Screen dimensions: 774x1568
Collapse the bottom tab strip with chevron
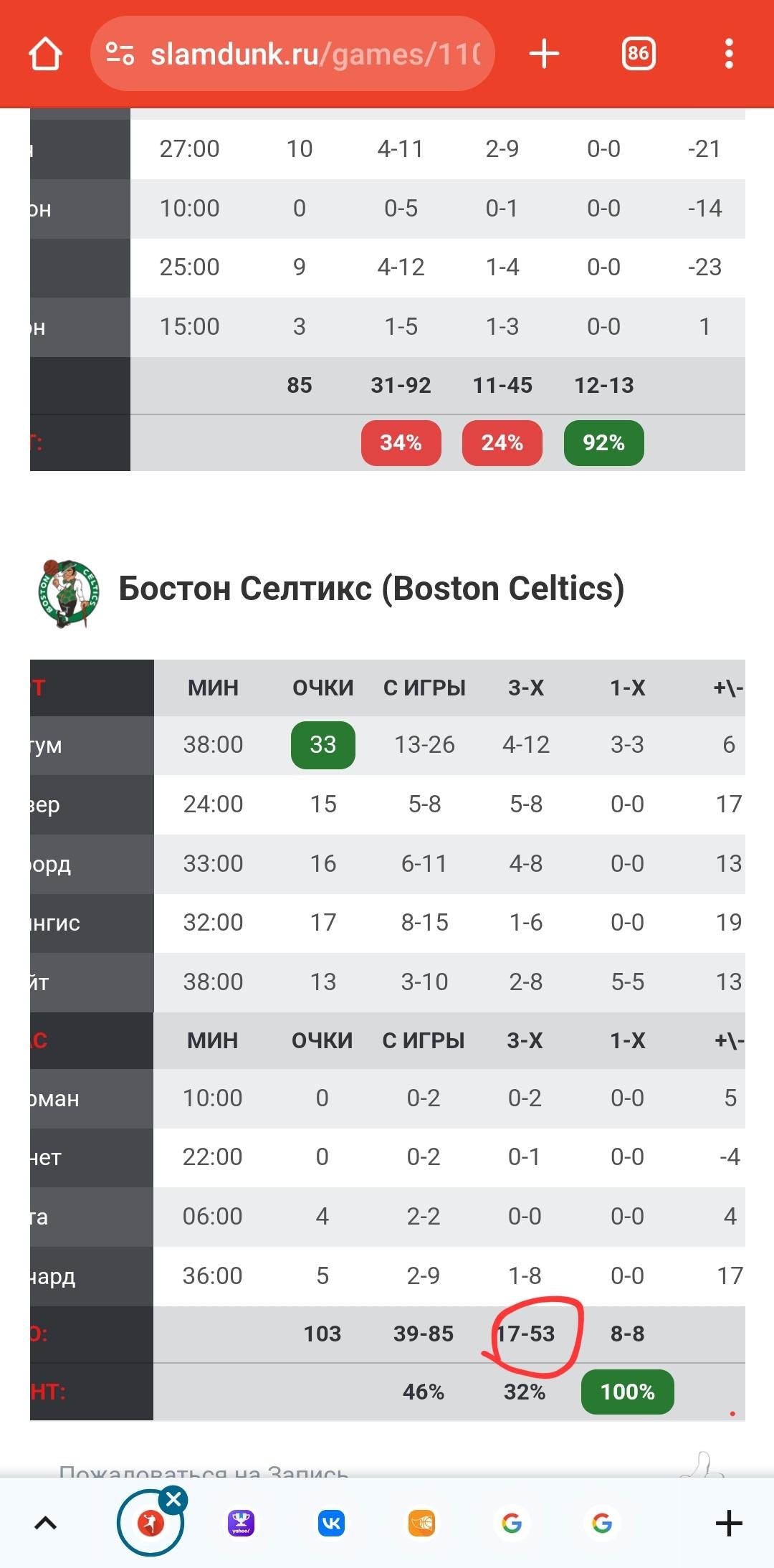(45, 1523)
